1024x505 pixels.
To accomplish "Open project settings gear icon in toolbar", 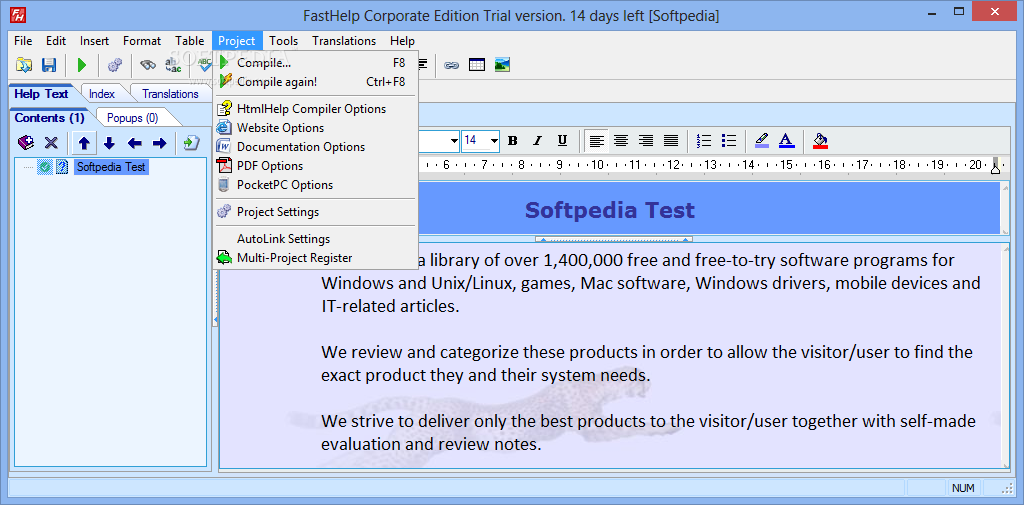I will (115, 65).
